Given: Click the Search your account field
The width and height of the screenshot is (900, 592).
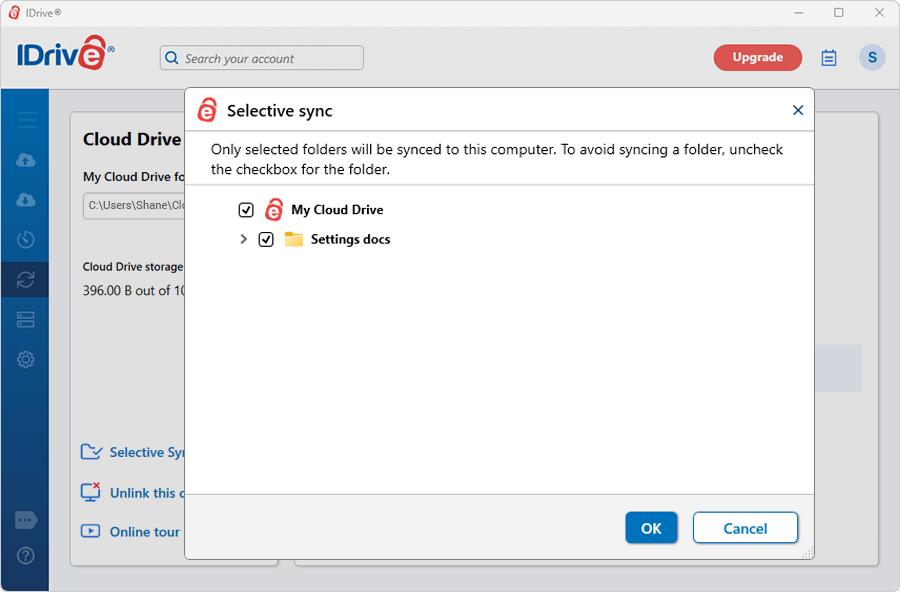Looking at the screenshot, I should click(x=262, y=58).
